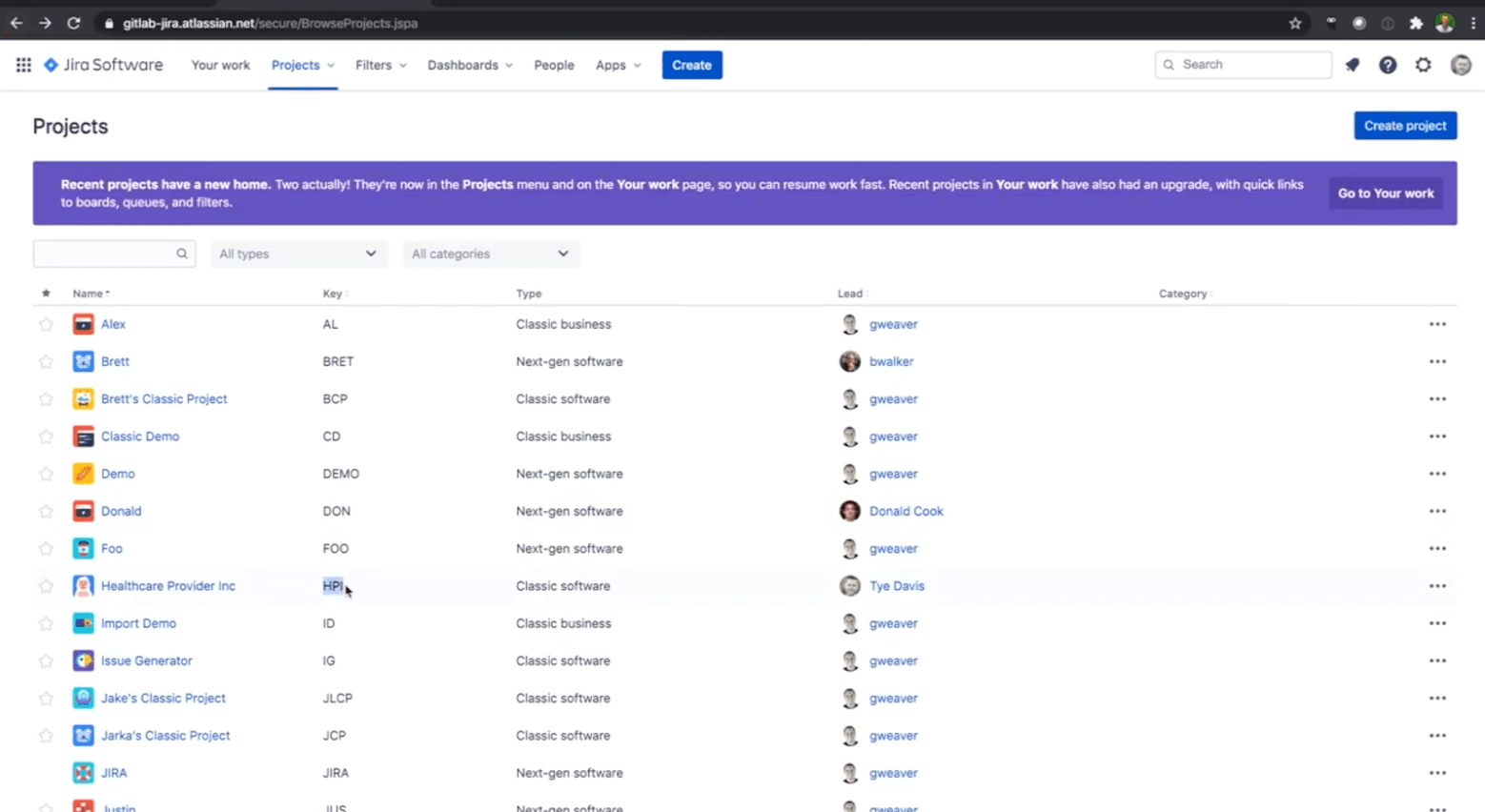This screenshot has width=1485, height=812.
Task: Expand the Projects menu chevron
Action: coord(329,65)
